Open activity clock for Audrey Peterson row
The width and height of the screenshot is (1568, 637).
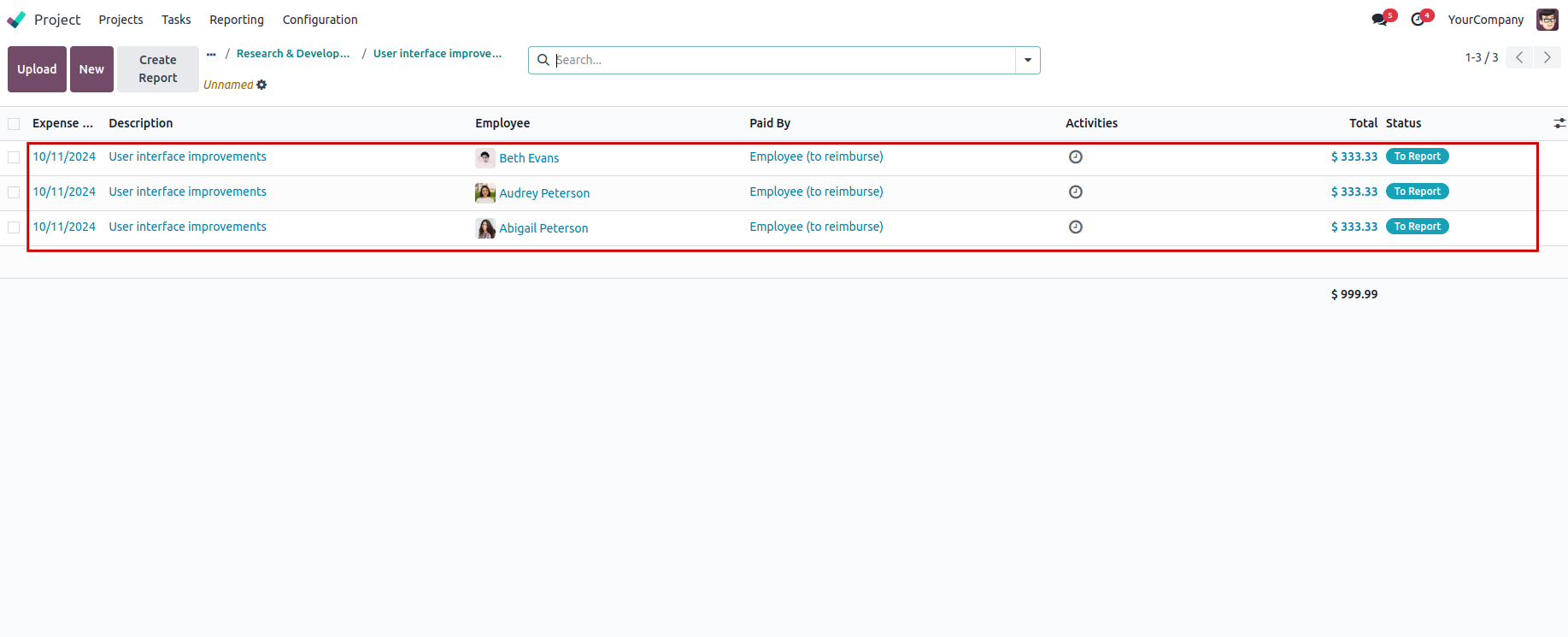point(1076,192)
